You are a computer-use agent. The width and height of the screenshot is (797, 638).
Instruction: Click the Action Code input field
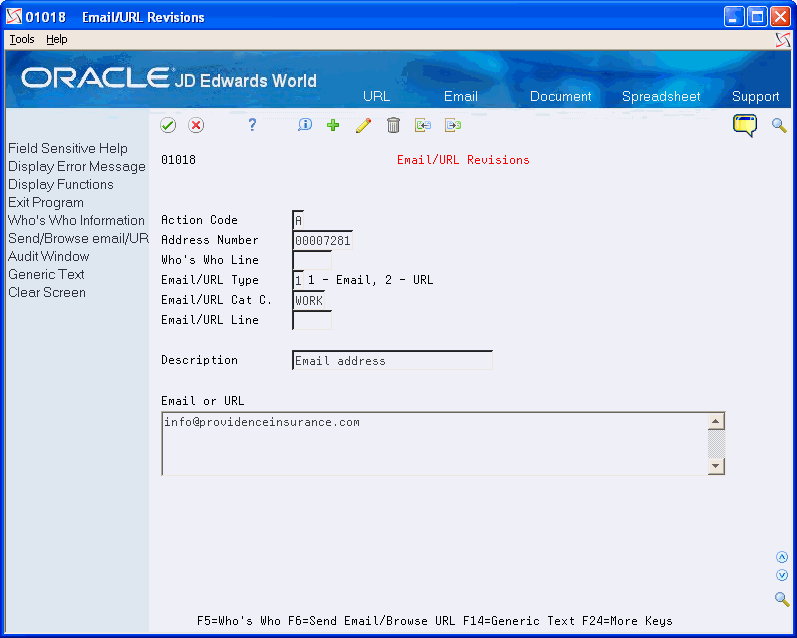pyautogui.click(x=298, y=220)
